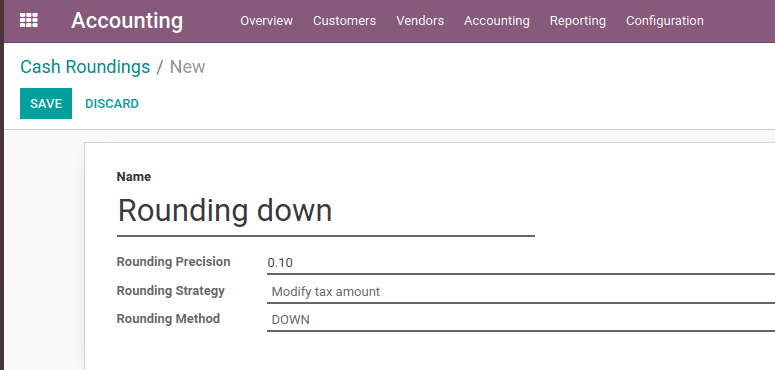The height and width of the screenshot is (370, 775).
Task: Click the Rounding Precision field 0.10
Action: pyautogui.click(x=521, y=263)
